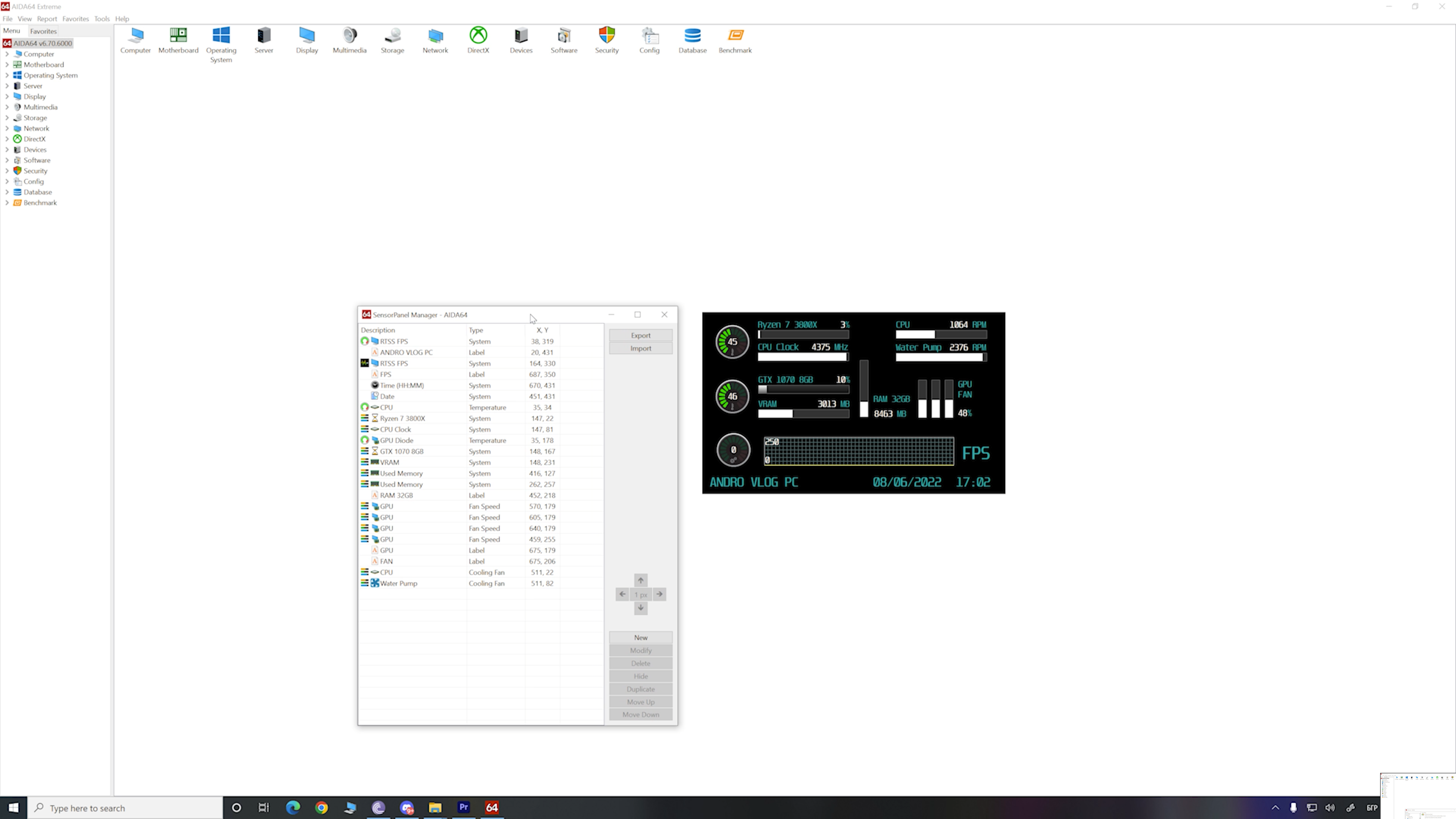Expand the Motherboard tree node

click(7, 65)
